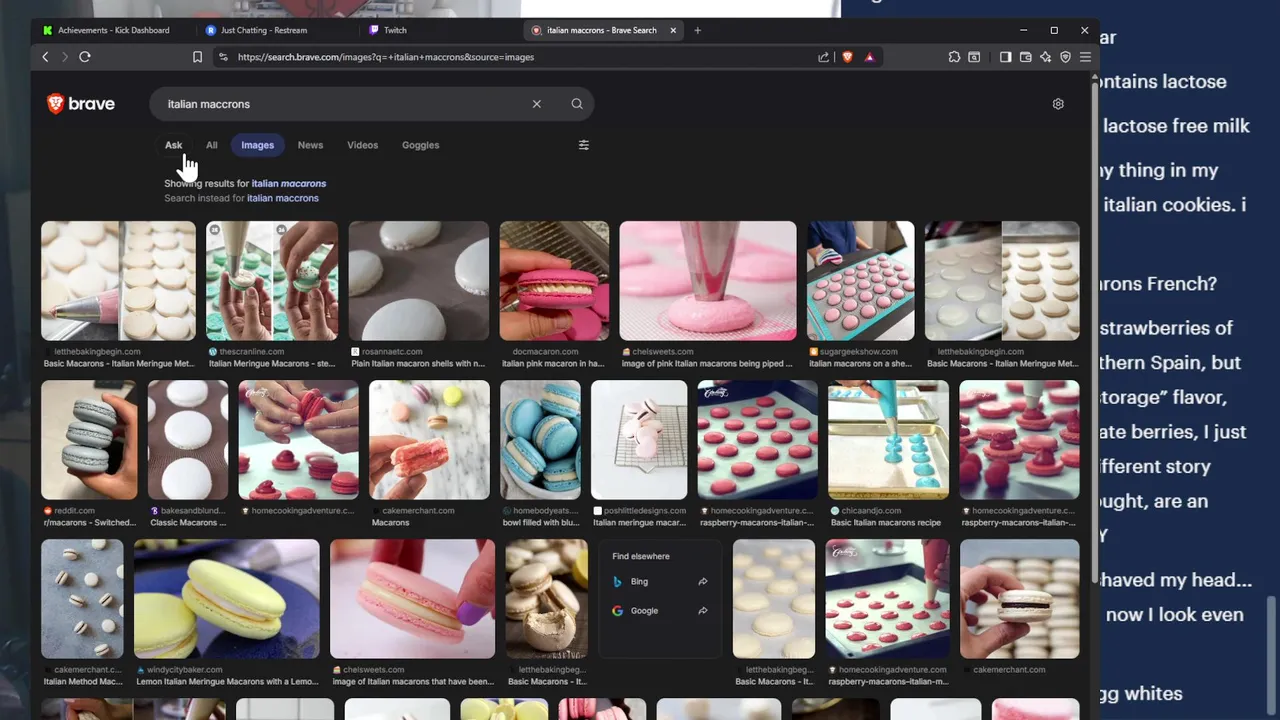Open rosannaetc.com plain macaron shells image
1280x720 pixels.
point(419,281)
